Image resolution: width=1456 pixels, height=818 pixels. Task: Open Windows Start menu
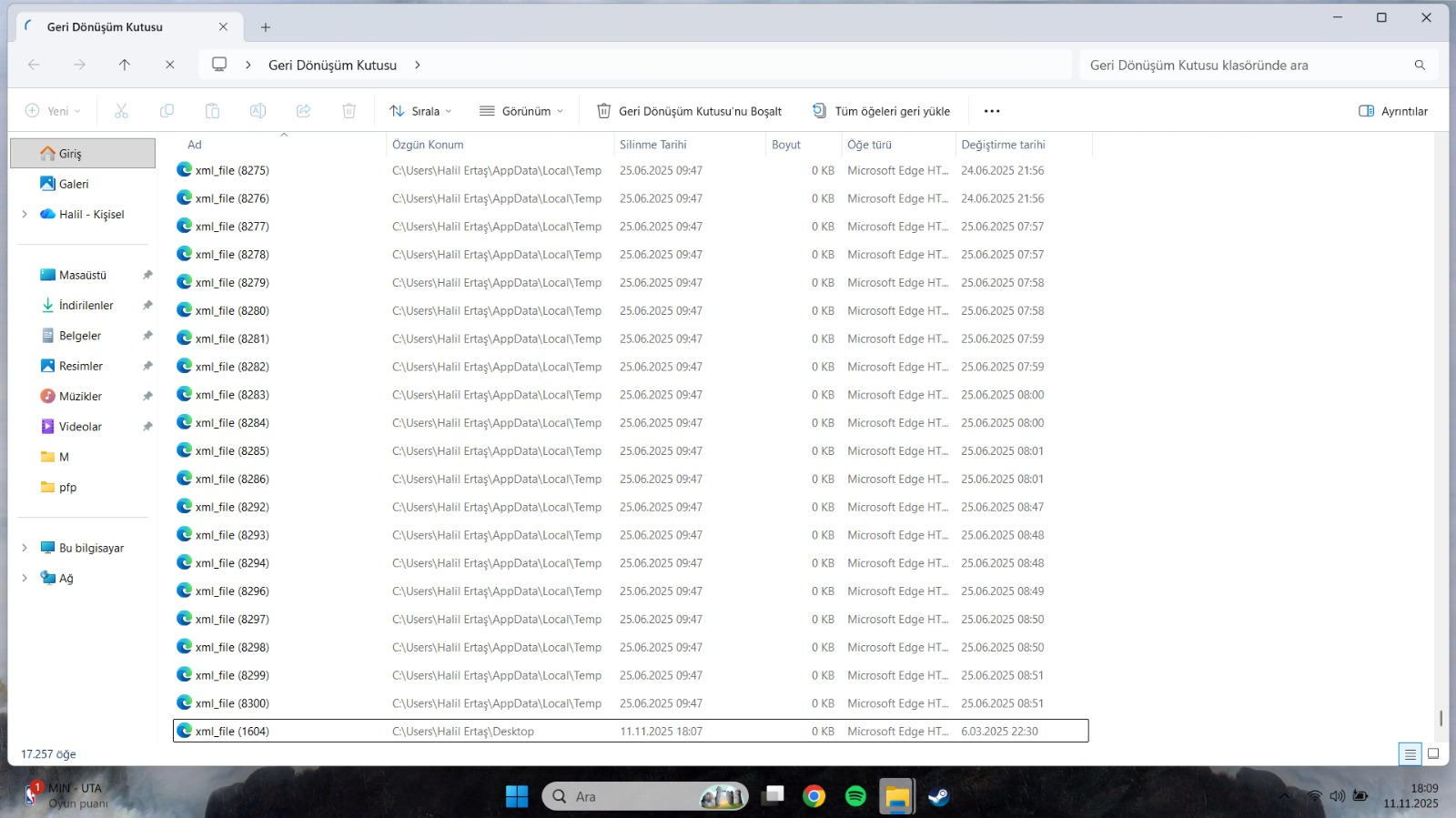click(x=517, y=796)
